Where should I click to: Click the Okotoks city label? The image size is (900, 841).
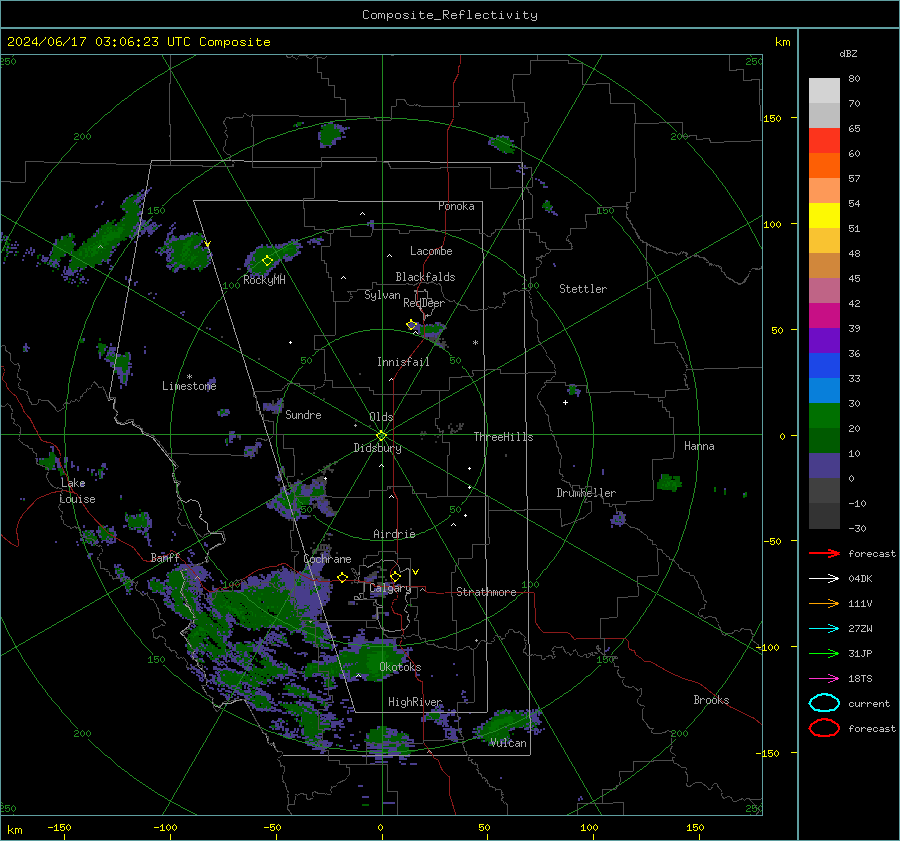(x=400, y=667)
